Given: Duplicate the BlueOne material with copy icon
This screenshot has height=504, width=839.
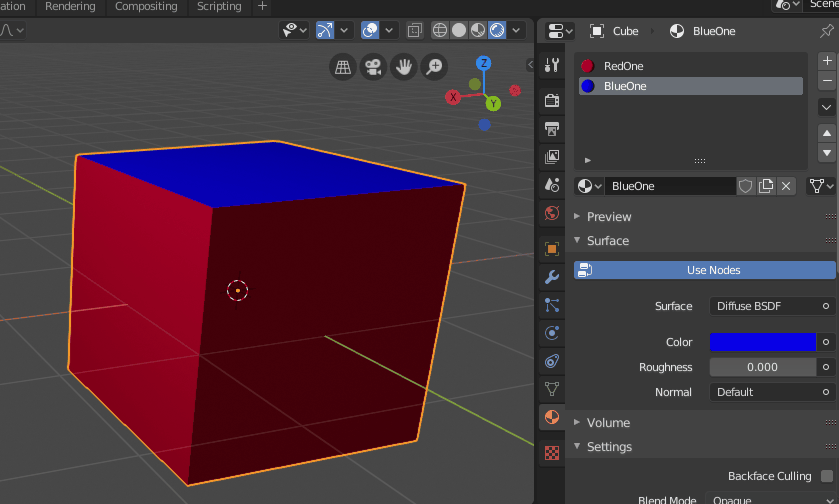Looking at the screenshot, I should coord(766,186).
